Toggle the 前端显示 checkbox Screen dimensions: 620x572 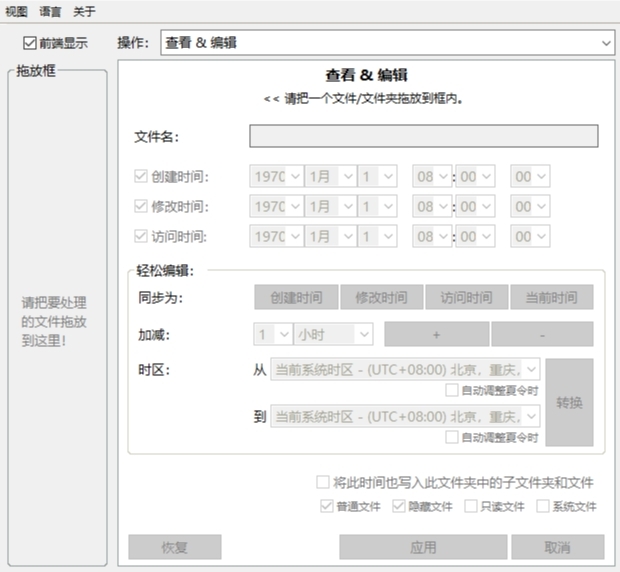(x=30, y=43)
